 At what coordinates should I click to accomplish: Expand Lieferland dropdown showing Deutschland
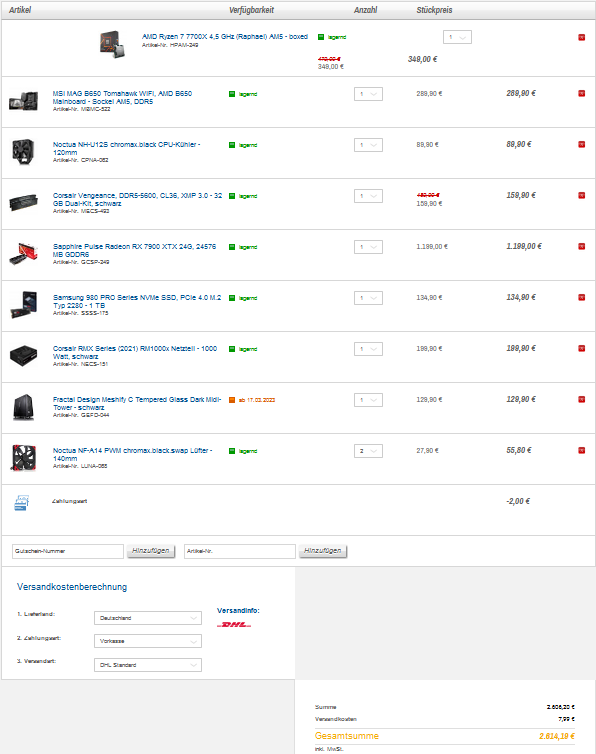(148, 618)
